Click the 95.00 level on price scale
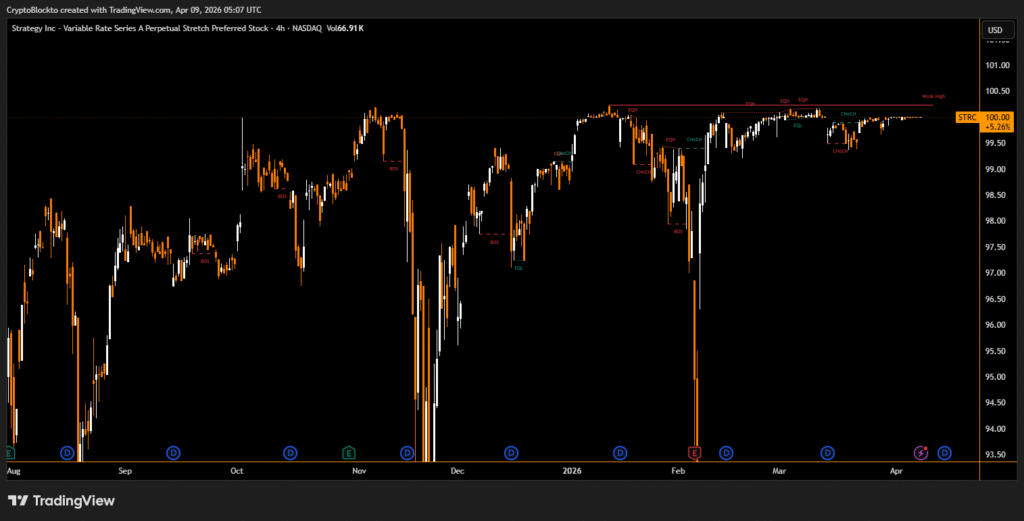 pos(996,377)
